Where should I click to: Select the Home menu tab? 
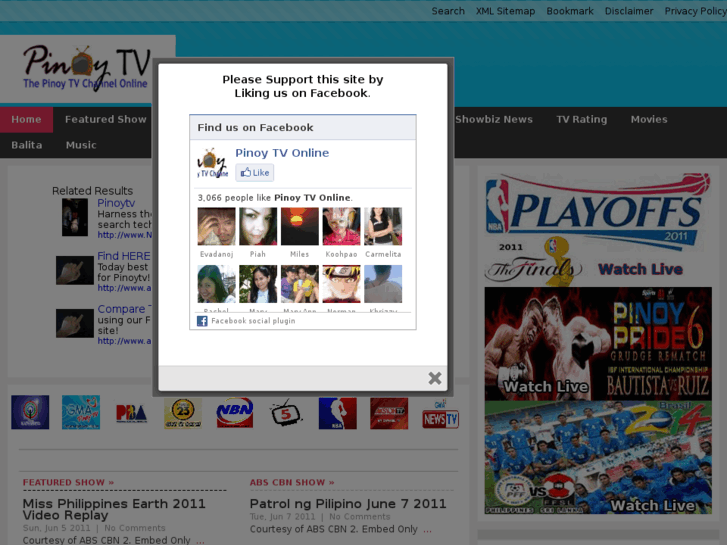pyautogui.click(x=26, y=120)
